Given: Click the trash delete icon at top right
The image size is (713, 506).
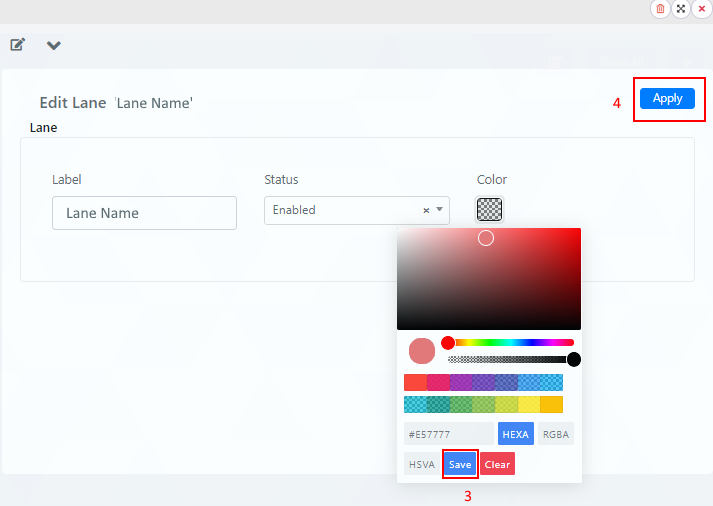Looking at the screenshot, I should [660, 9].
